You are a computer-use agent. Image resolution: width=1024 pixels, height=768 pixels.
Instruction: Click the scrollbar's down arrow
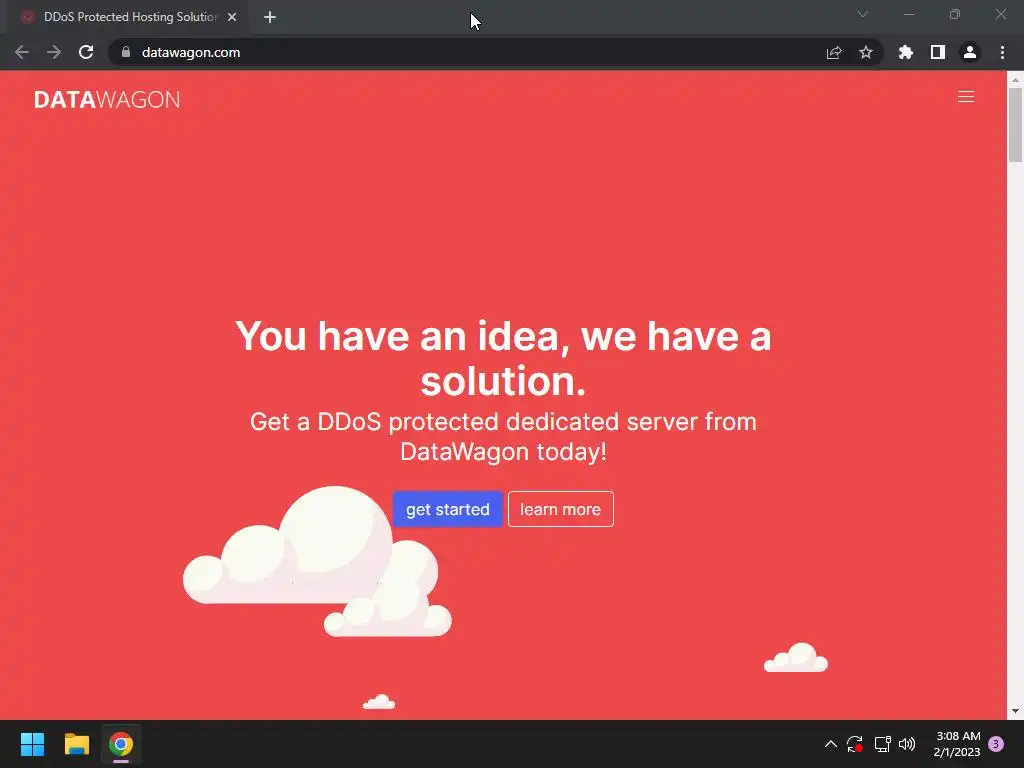click(1015, 711)
